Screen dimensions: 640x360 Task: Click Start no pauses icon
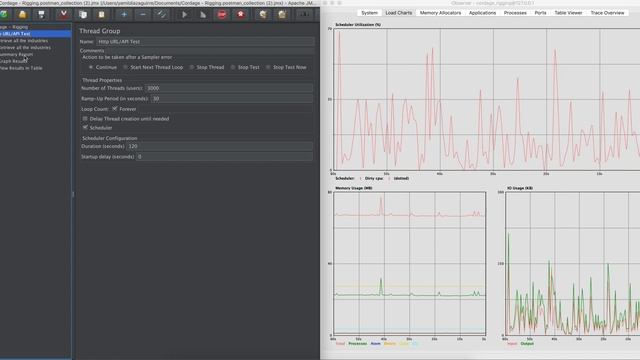[x=203, y=15]
